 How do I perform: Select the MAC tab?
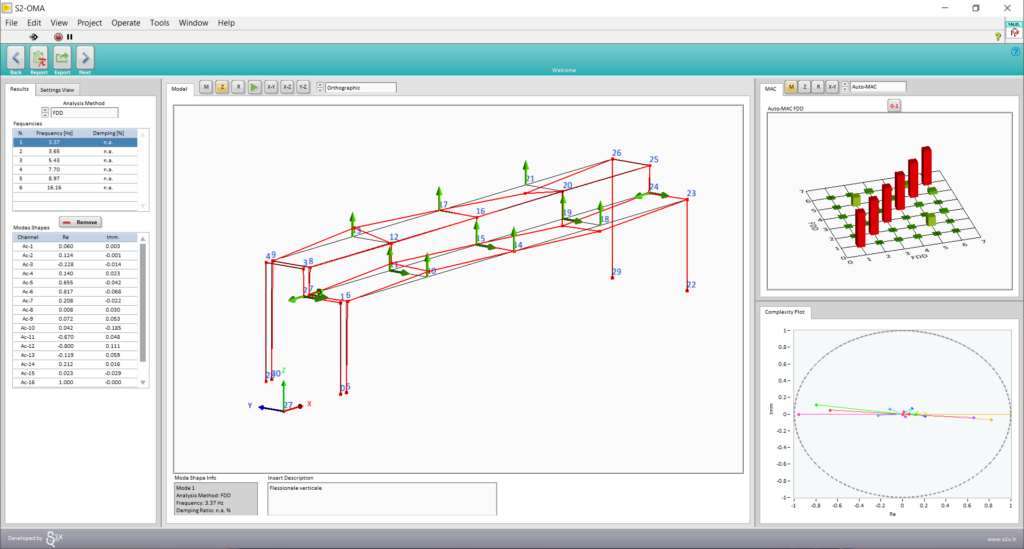(x=771, y=89)
